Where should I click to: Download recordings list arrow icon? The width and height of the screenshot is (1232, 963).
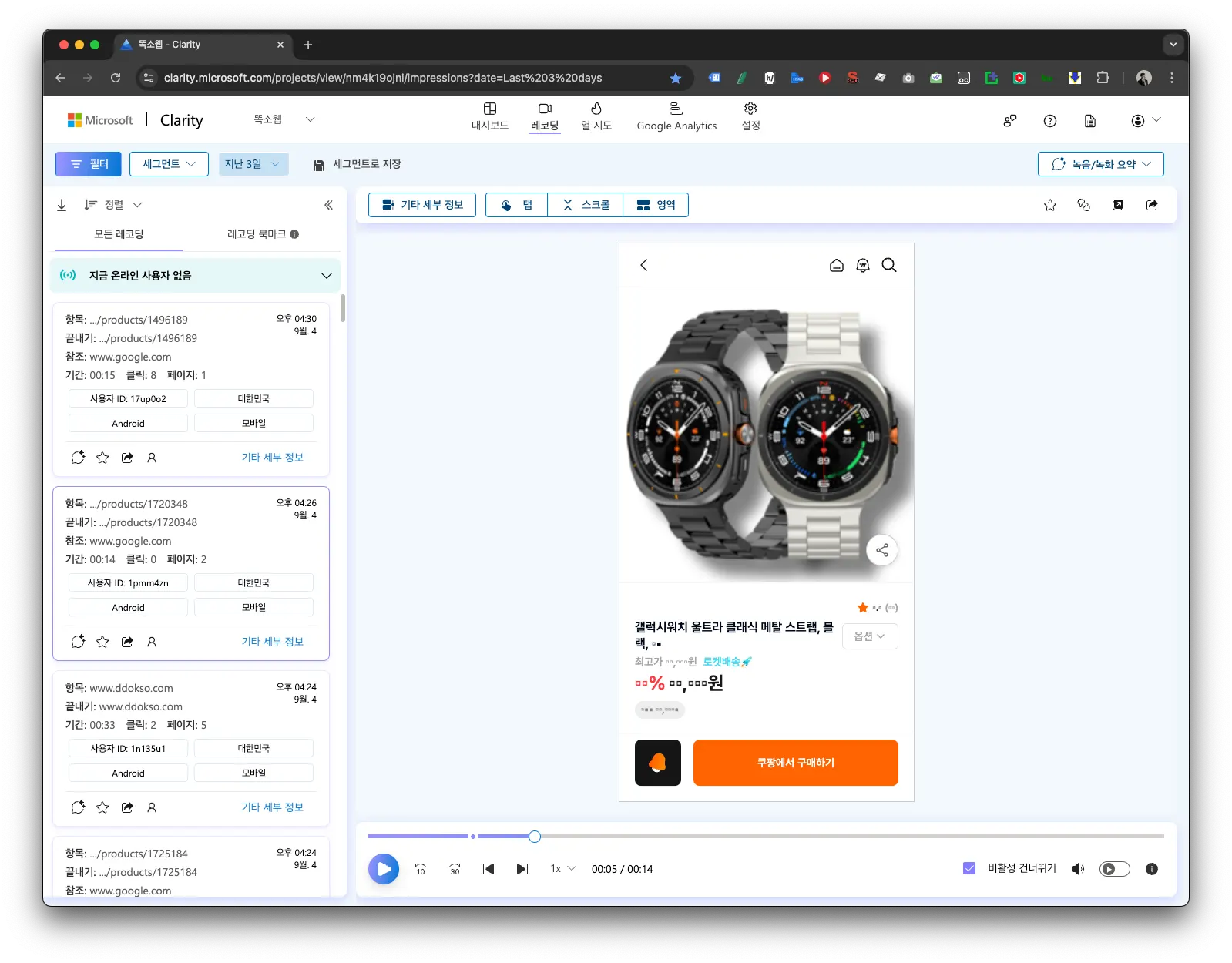coord(62,205)
